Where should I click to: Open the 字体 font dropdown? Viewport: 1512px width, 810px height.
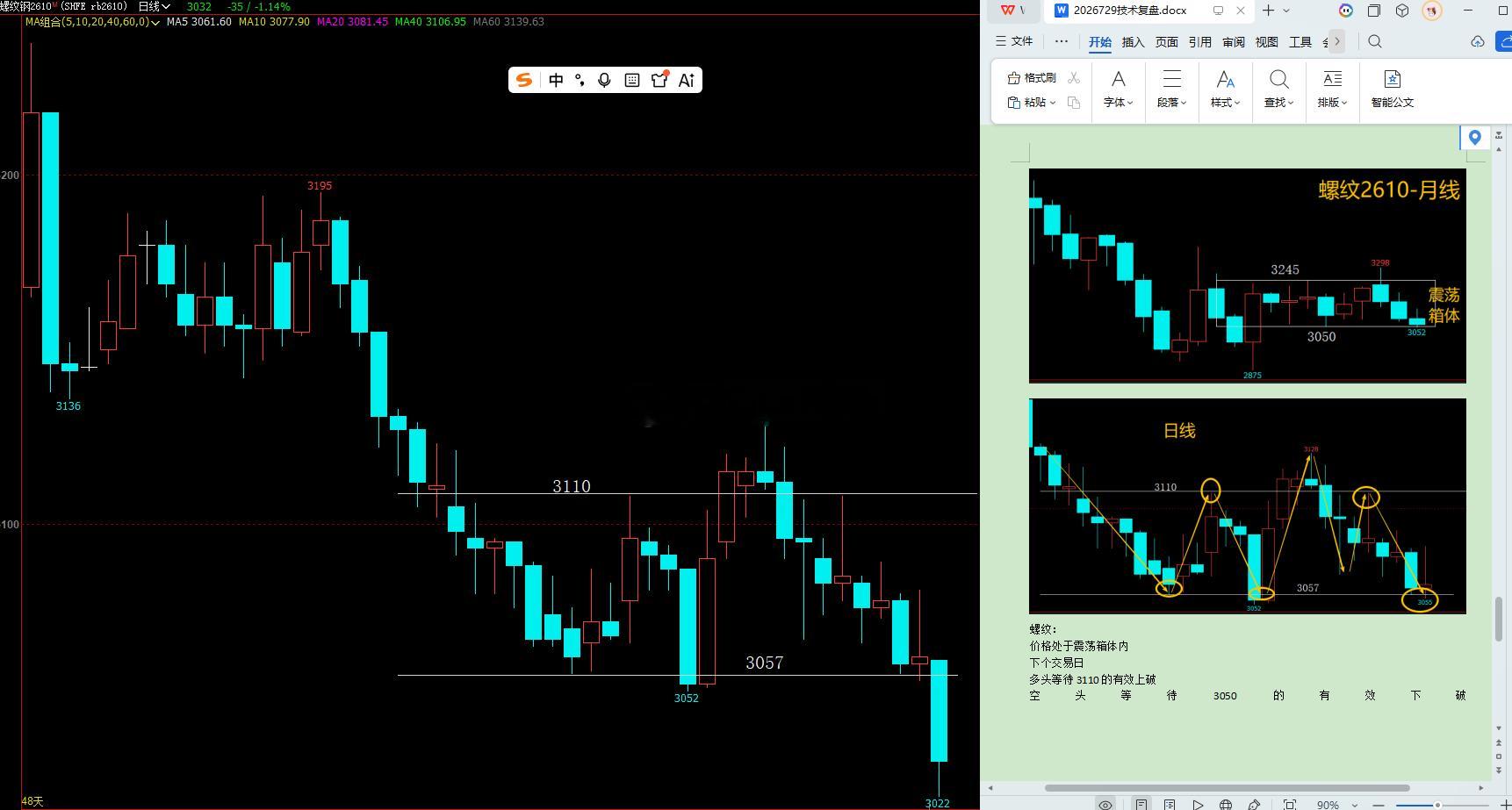click(x=1119, y=90)
